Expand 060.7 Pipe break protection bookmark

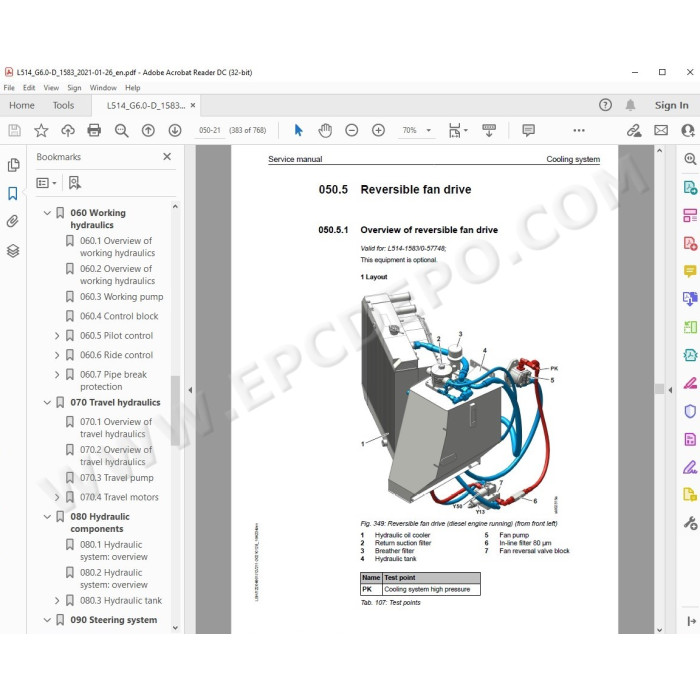click(x=57, y=375)
